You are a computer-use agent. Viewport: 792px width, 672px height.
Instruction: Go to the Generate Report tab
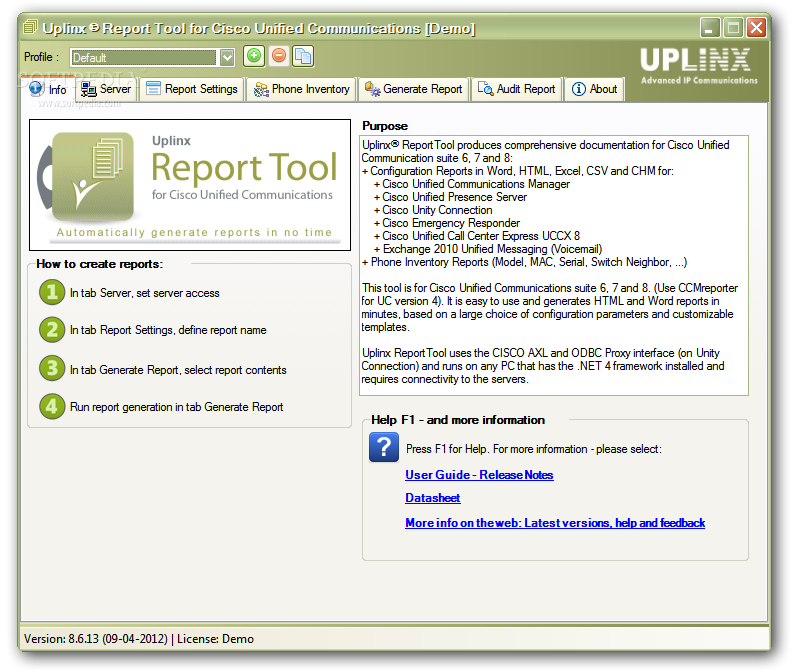(414, 89)
